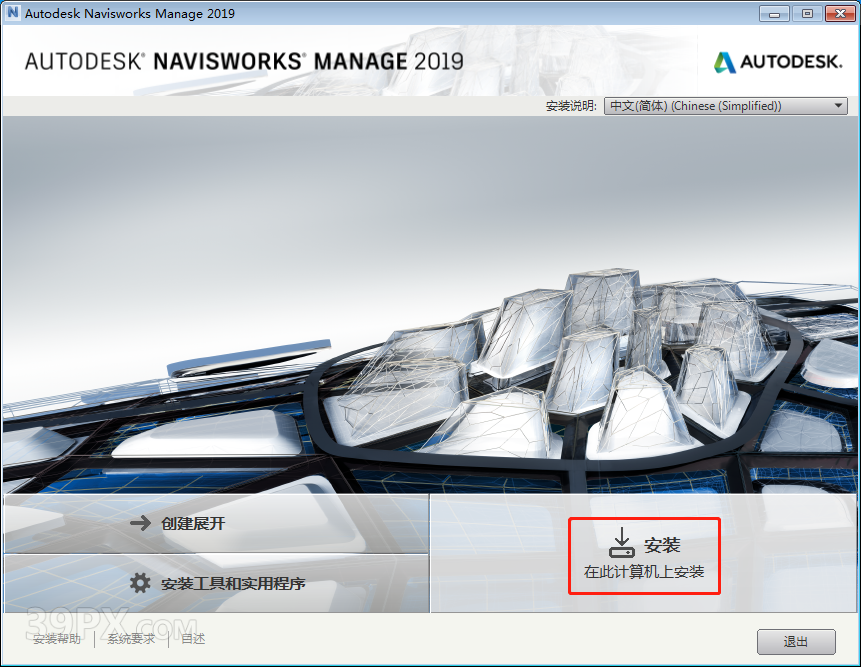Click the Navisworks icon in the title bar
Viewport: 861px width, 667px height.
pos(13,13)
